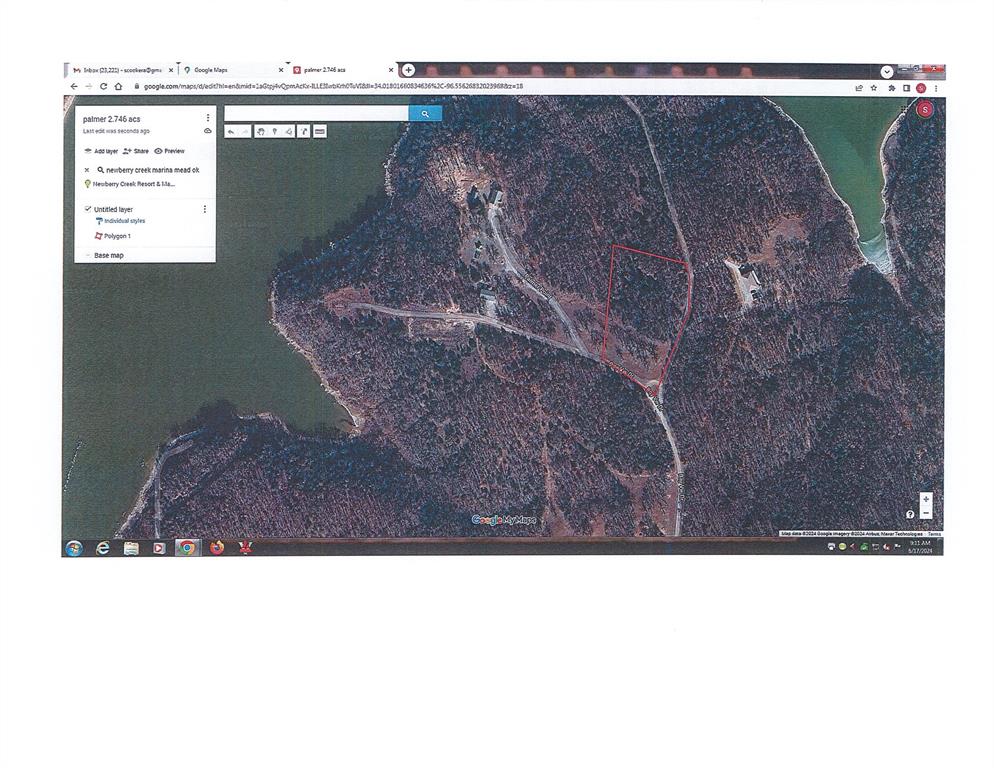Click the Undo arrow in map toolbar
The width and height of the screenshot is (994, 768).
click(231, 132)
